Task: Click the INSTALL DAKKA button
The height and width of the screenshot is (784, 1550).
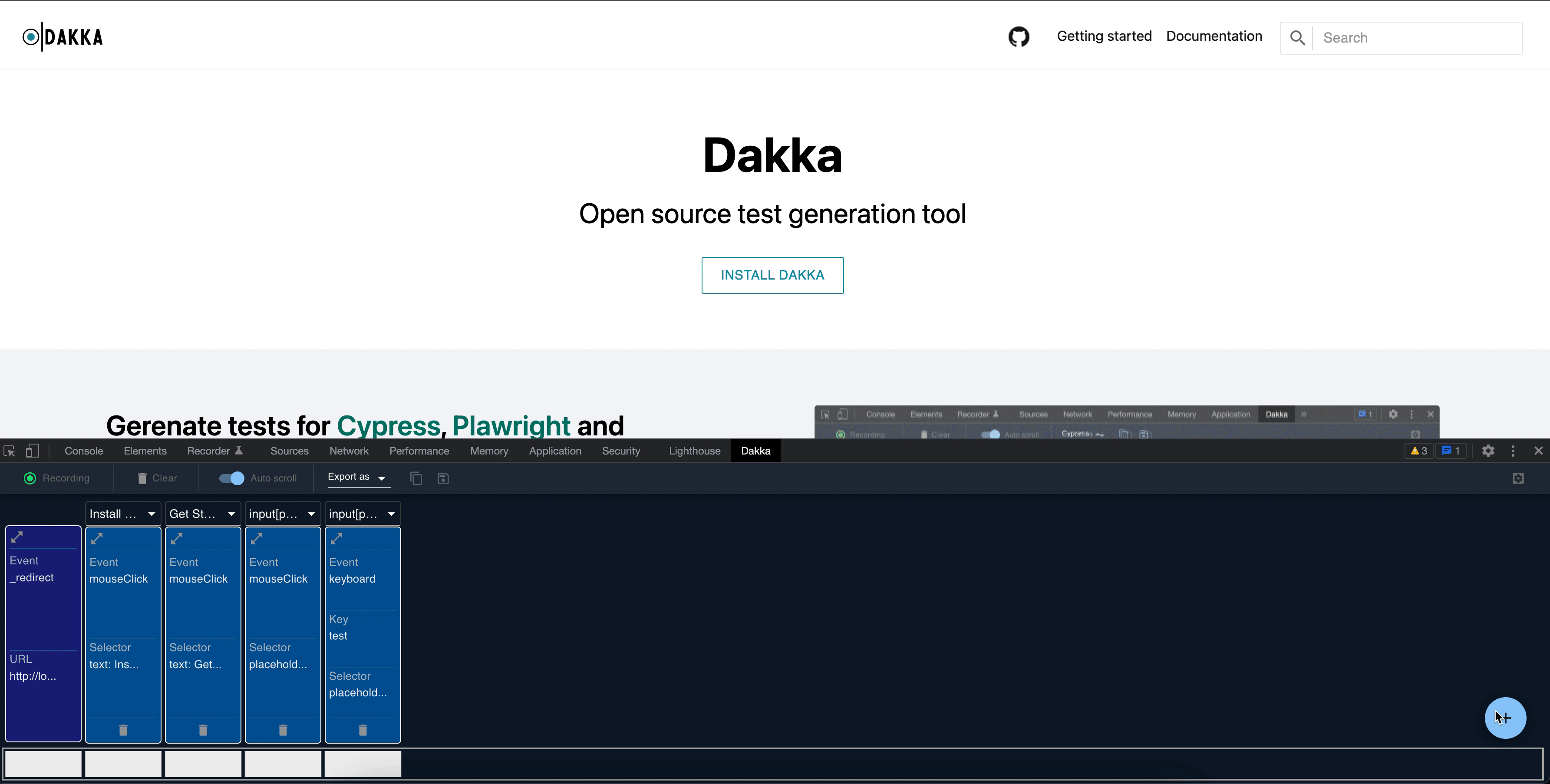Action: (772, 276)
